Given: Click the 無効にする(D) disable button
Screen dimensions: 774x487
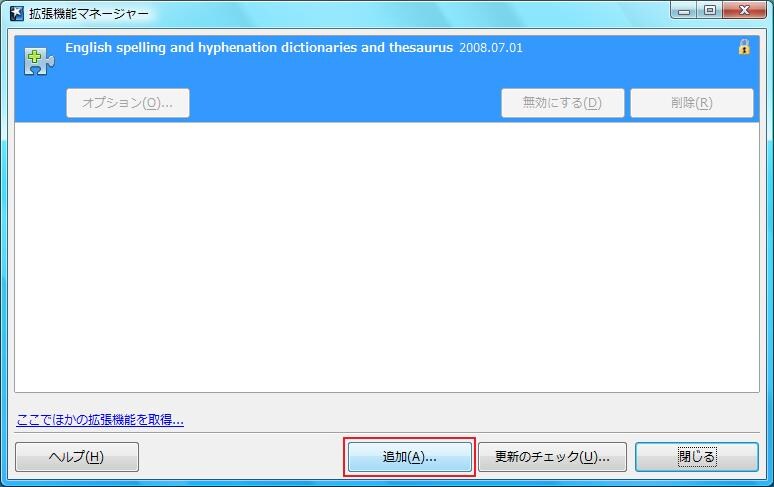Looking at the screenshot, I should [563, 103].
